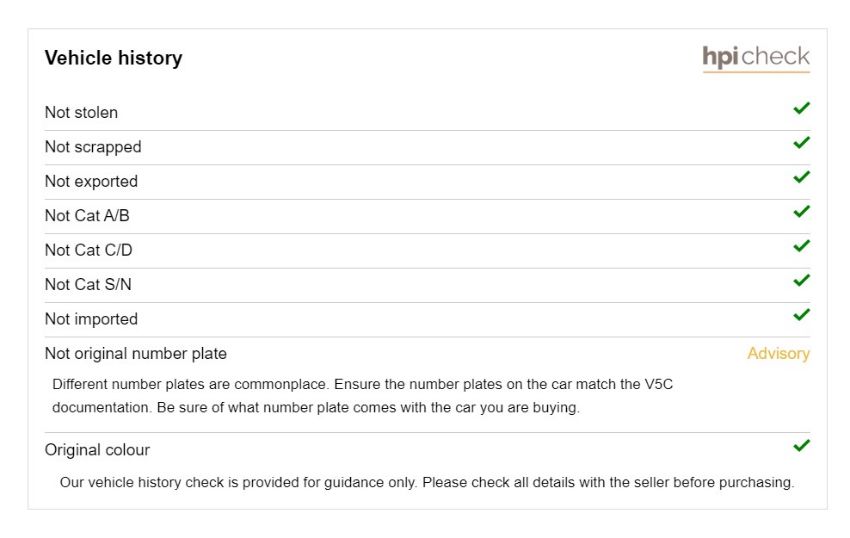Select the tick icon for Not Cat S/N
Image resolution: width=850 pixels, height=538 pixels.
[801, 280]
